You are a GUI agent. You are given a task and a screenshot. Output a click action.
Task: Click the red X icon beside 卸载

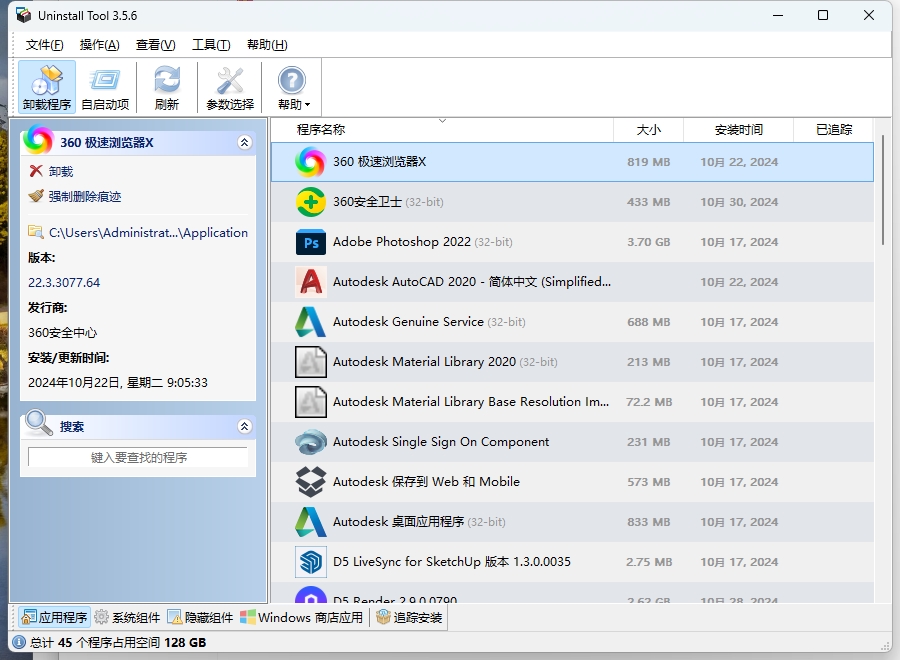(x=36, y=171)
